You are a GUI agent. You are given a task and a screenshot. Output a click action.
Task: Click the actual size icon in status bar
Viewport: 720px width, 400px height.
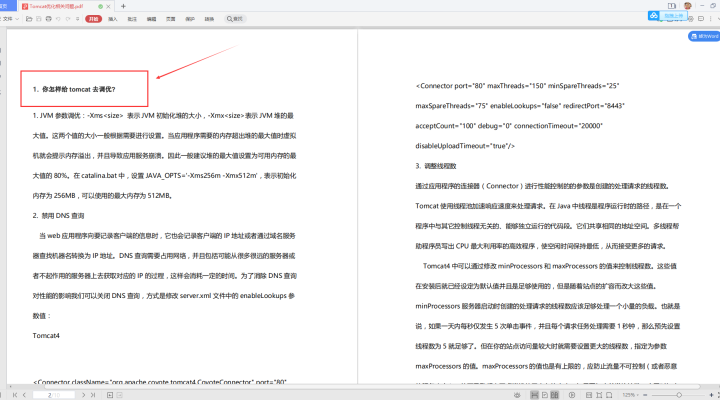609,395
